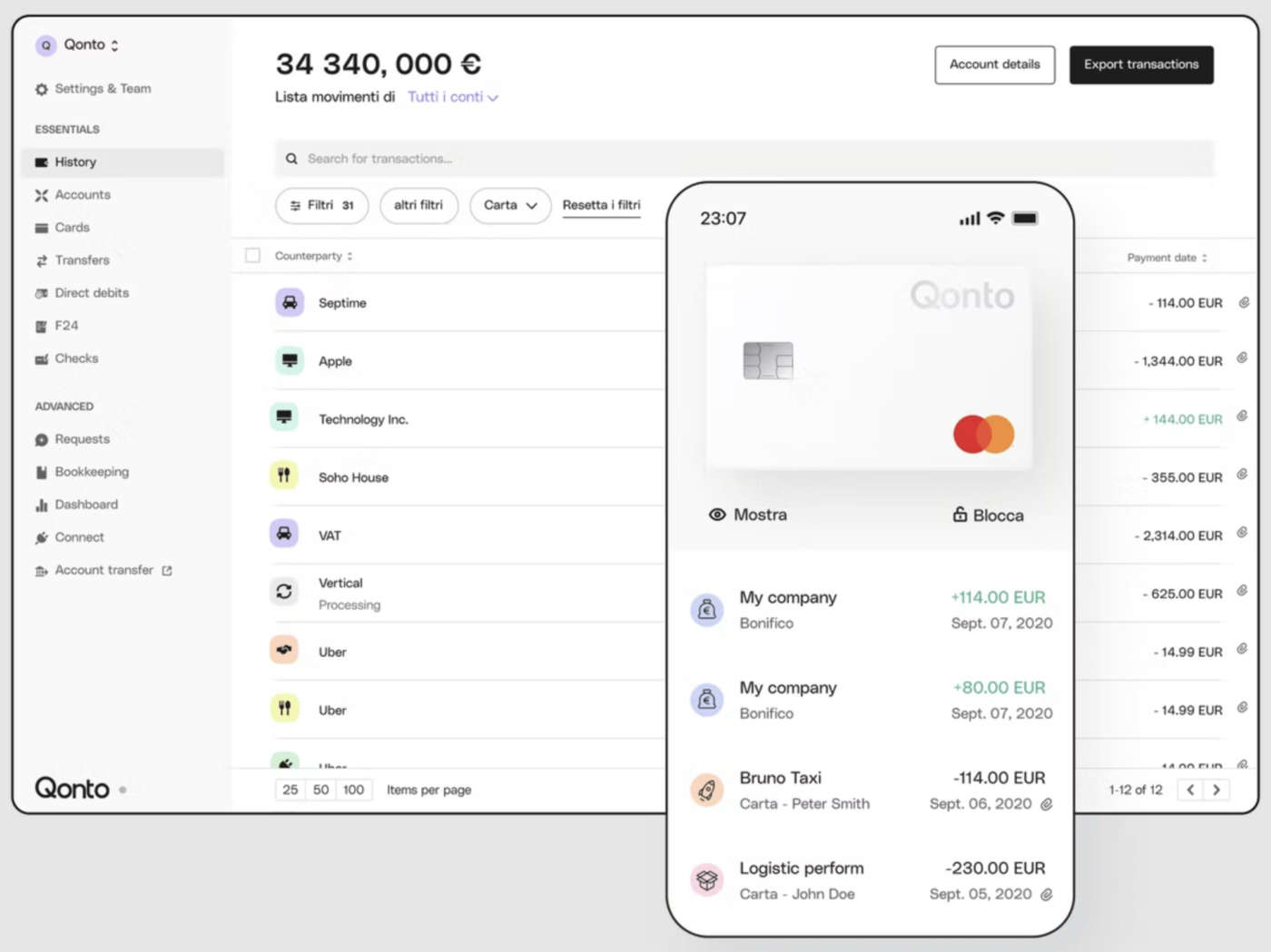Click the Search for transactions field

[744, 159]
